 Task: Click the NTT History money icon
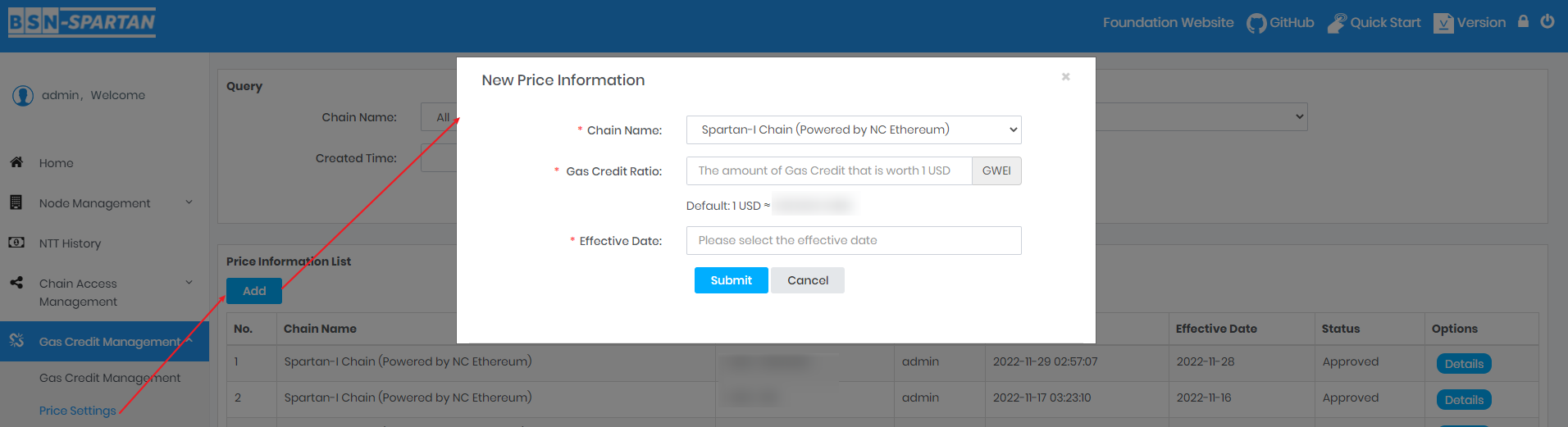click(x=16, y=243)
